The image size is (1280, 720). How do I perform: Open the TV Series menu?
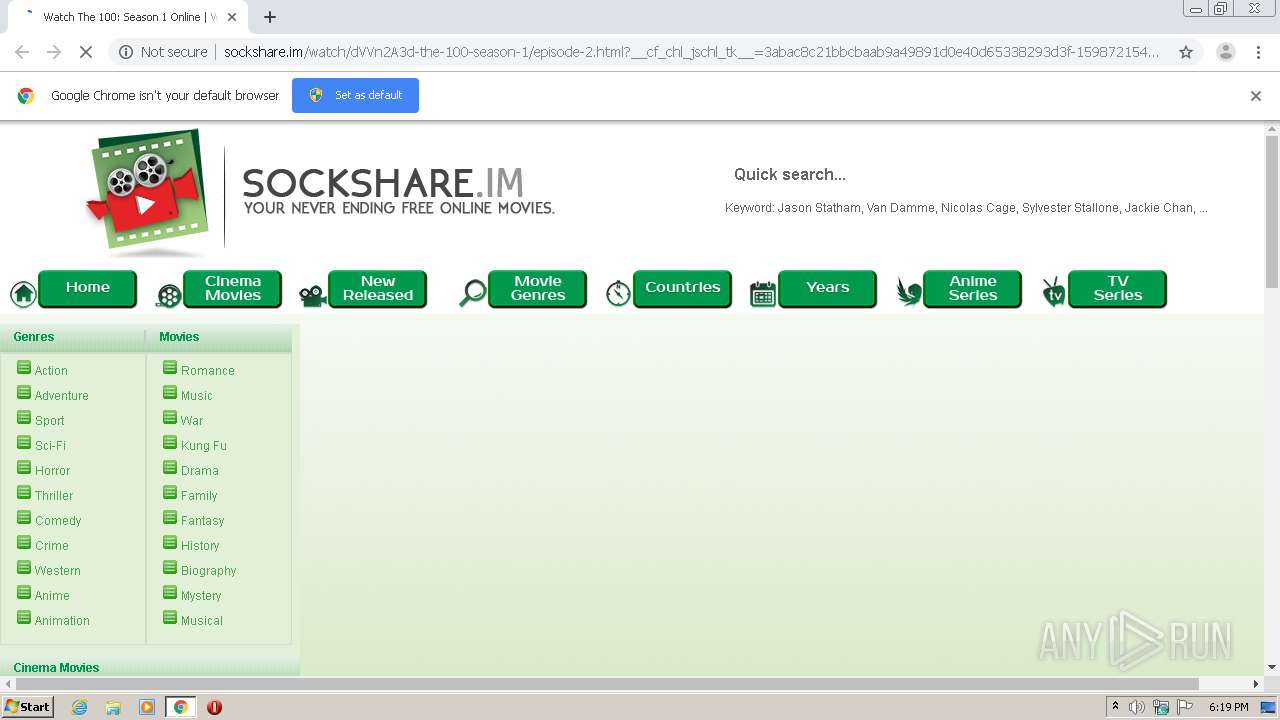click(x=1118, y=289)
